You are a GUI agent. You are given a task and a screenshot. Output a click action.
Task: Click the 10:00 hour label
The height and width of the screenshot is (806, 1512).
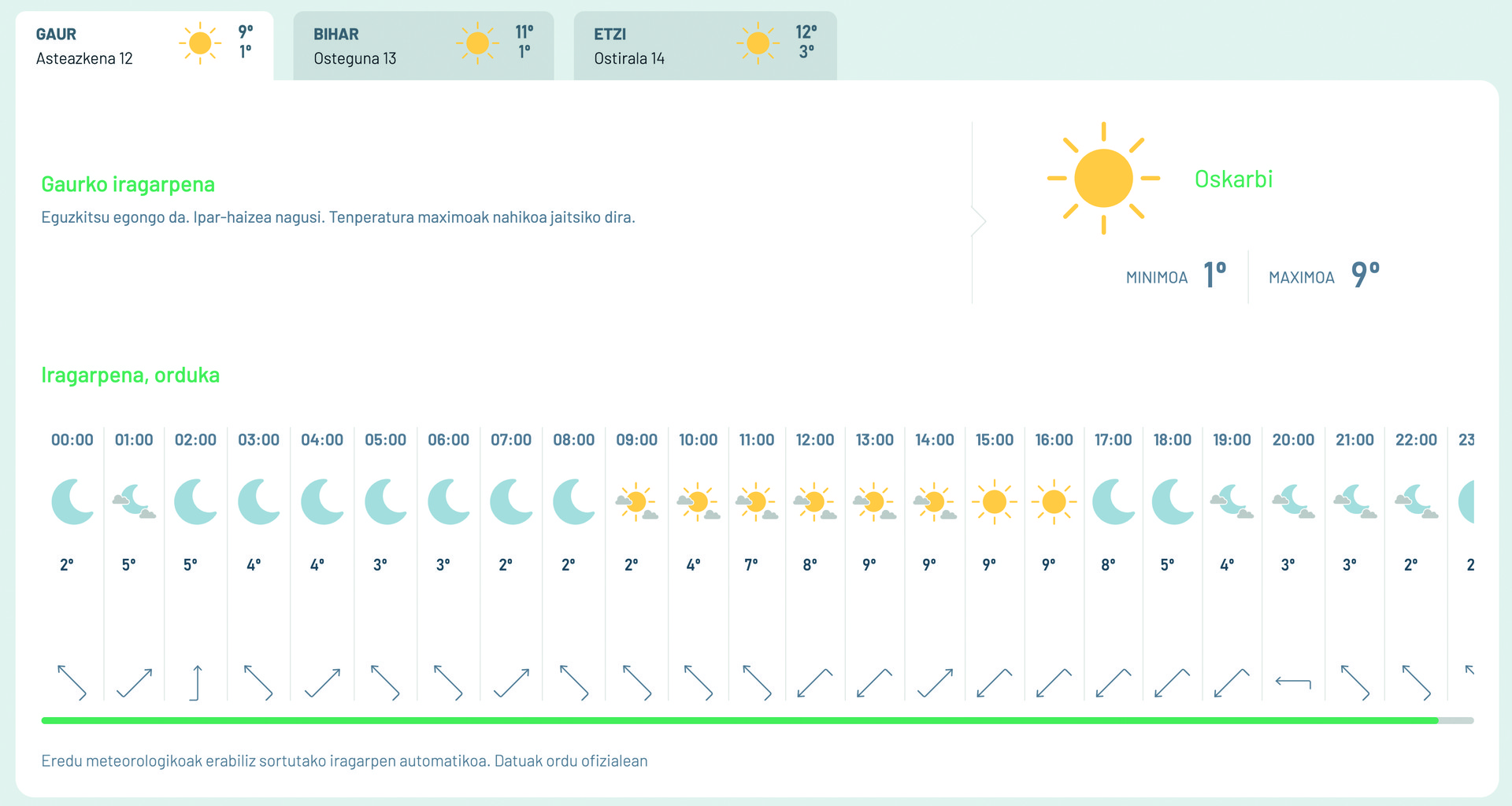pos(698,440)
